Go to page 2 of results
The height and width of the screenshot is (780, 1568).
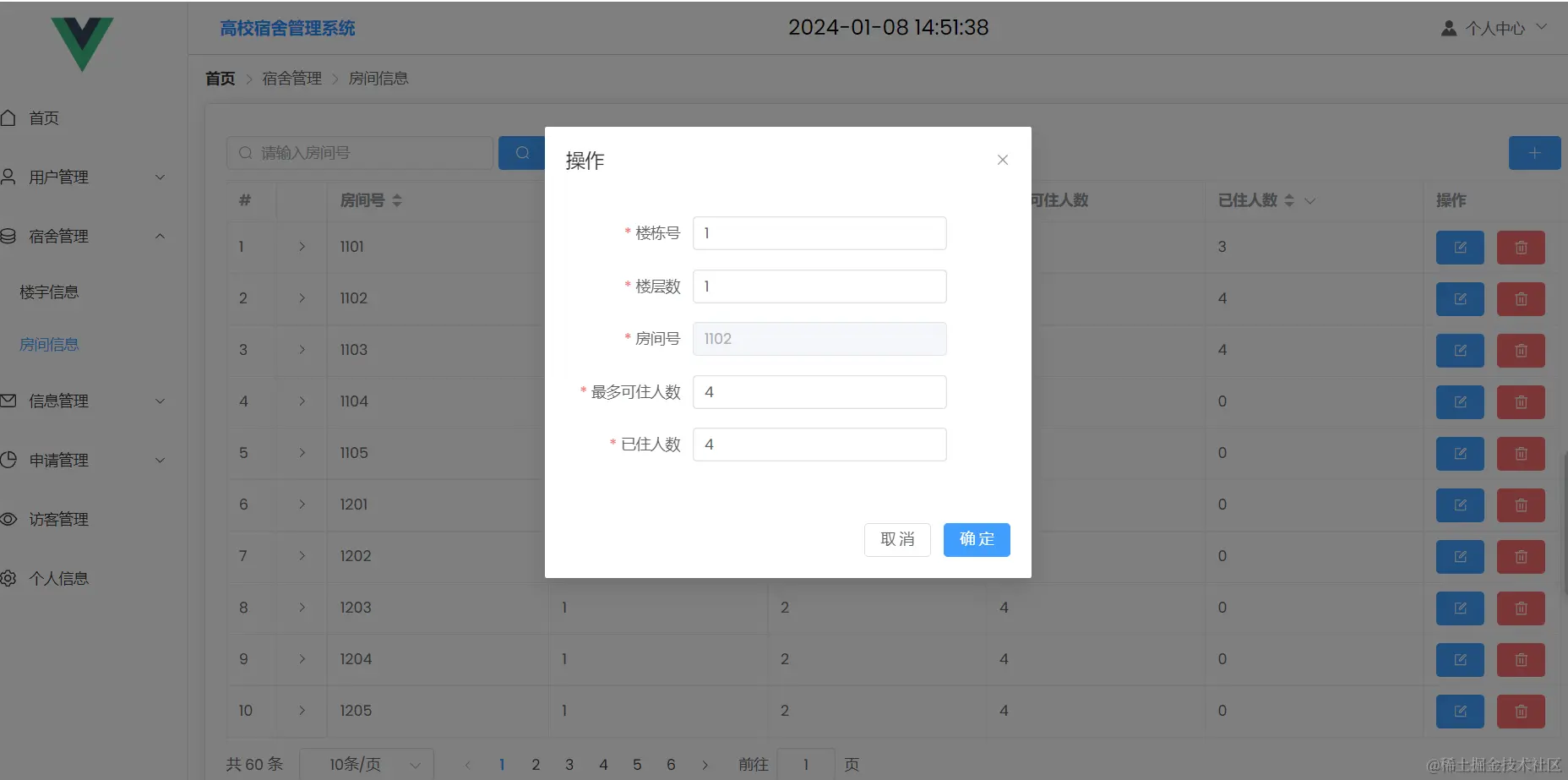[x=536, y=765]
